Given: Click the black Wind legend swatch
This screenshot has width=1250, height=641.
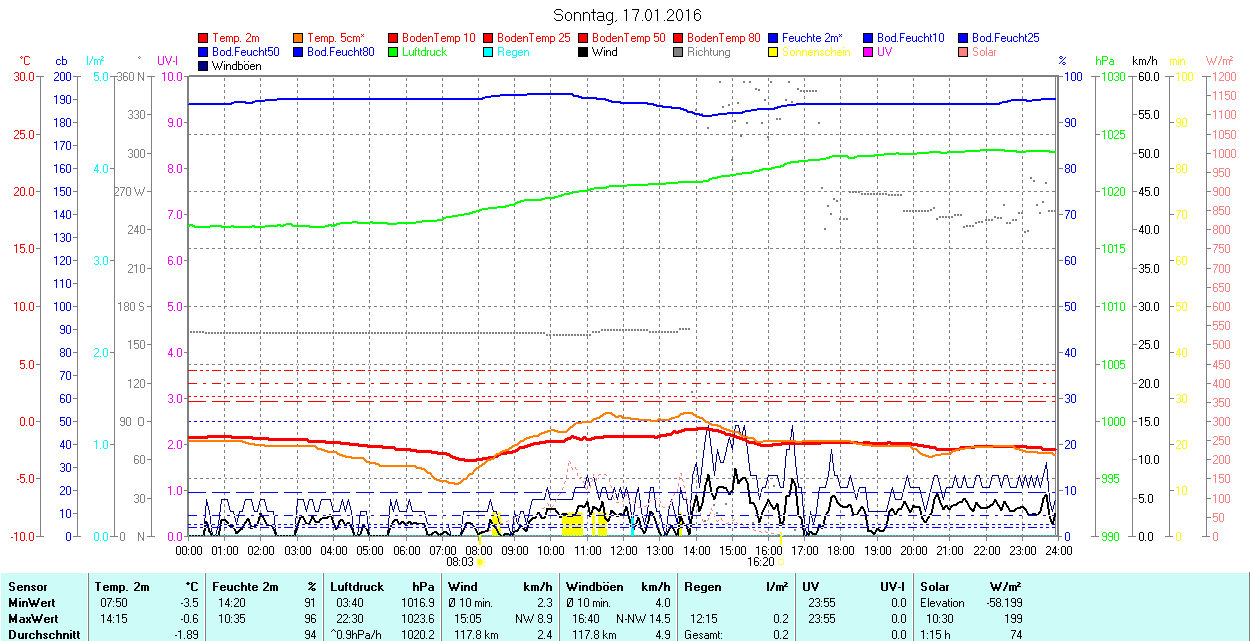Looking at the screenshot, I should click(x=584, y=52).
